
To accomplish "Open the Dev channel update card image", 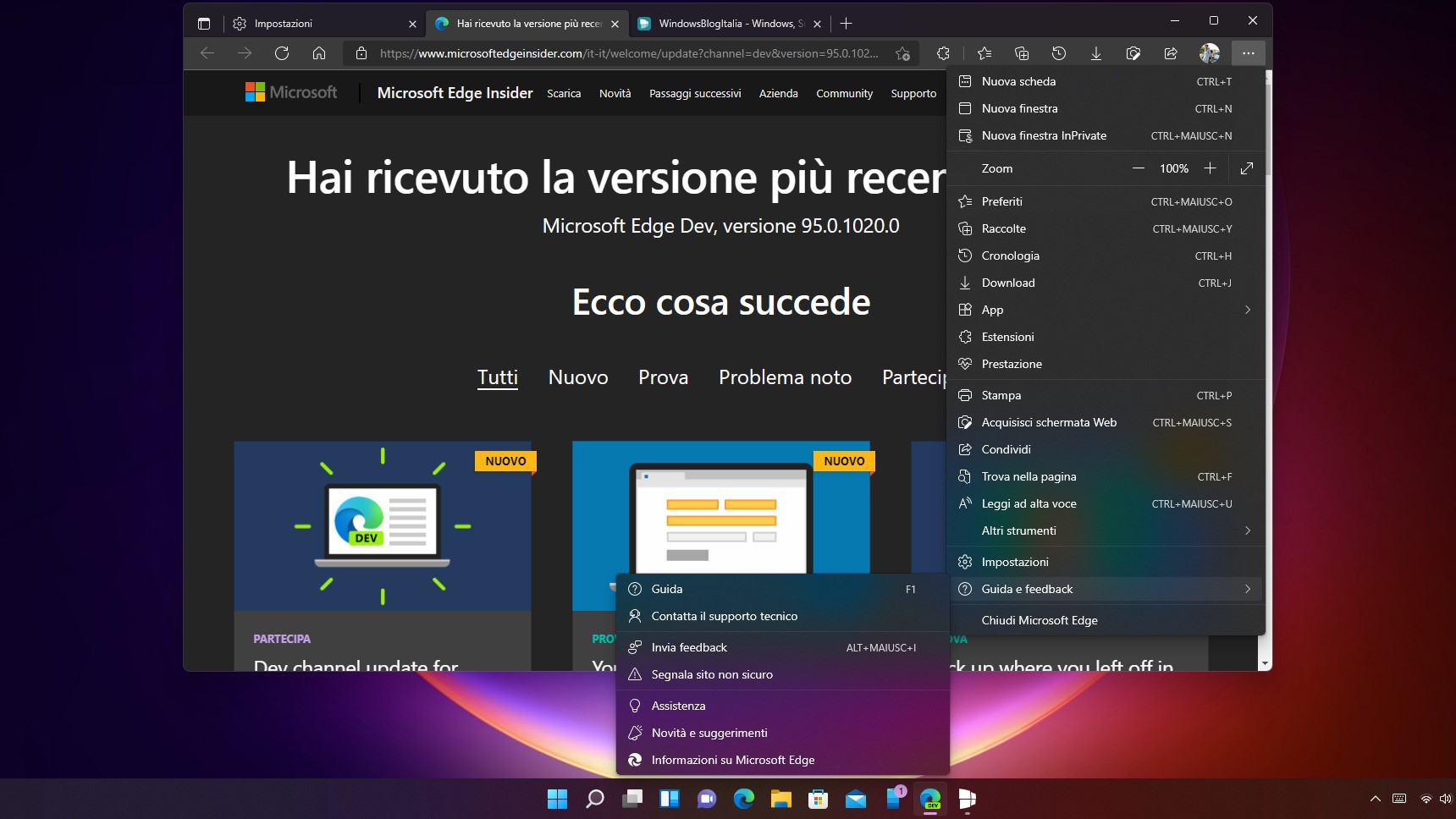I will click(383, 526).
